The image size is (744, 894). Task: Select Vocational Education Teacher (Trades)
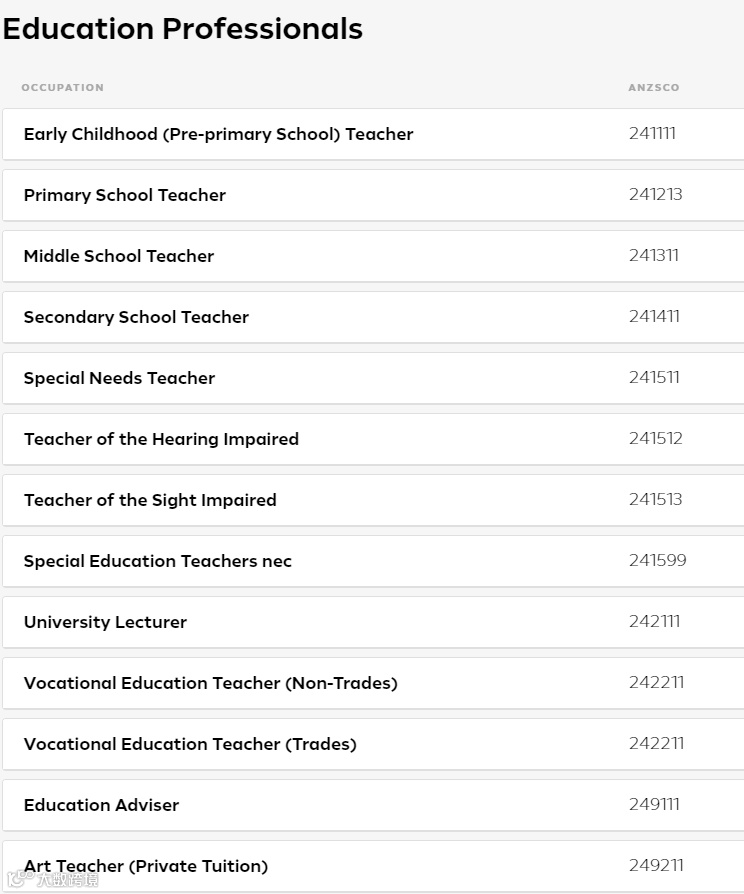(x=190, y=744)
